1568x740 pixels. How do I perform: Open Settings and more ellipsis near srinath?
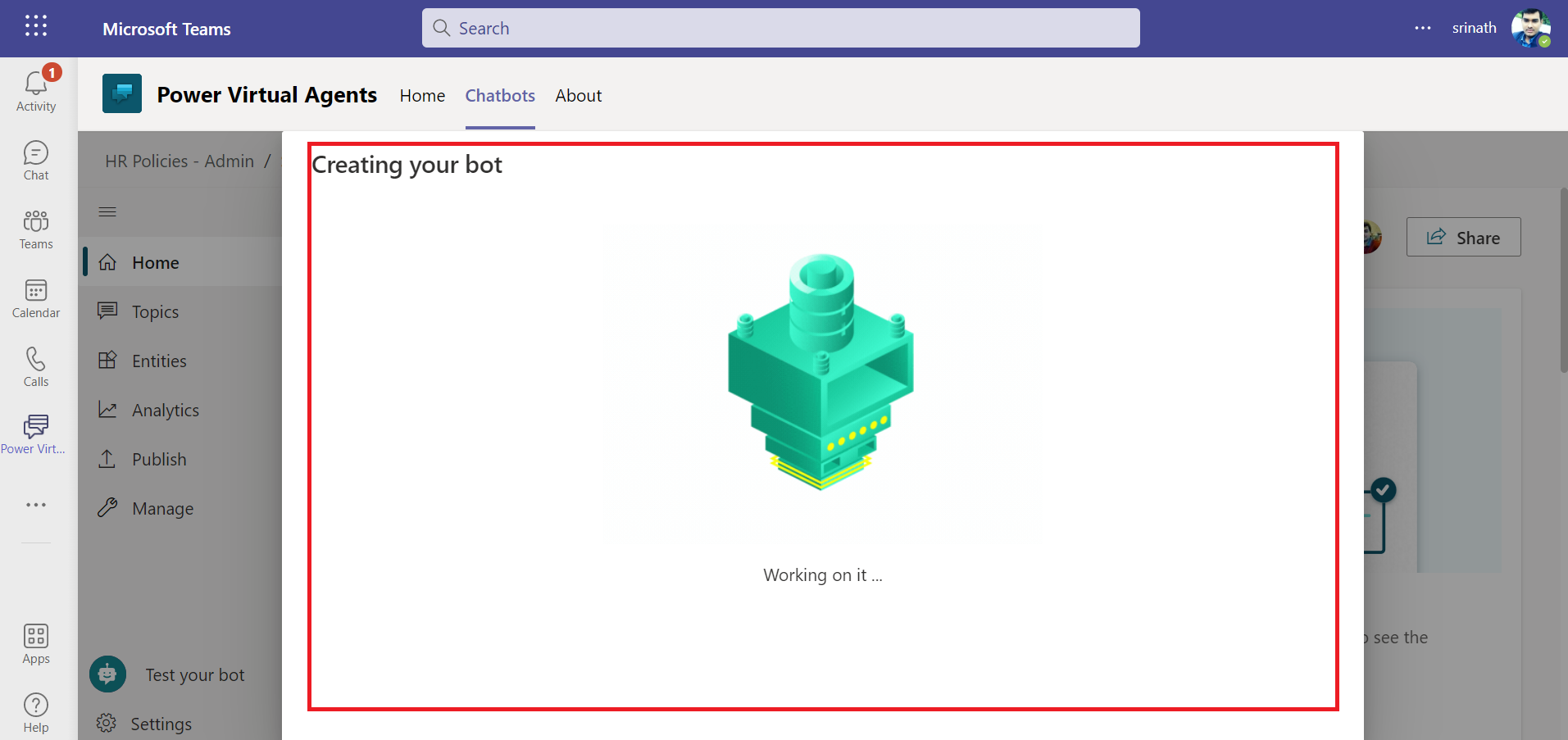tap(1422, 28)
